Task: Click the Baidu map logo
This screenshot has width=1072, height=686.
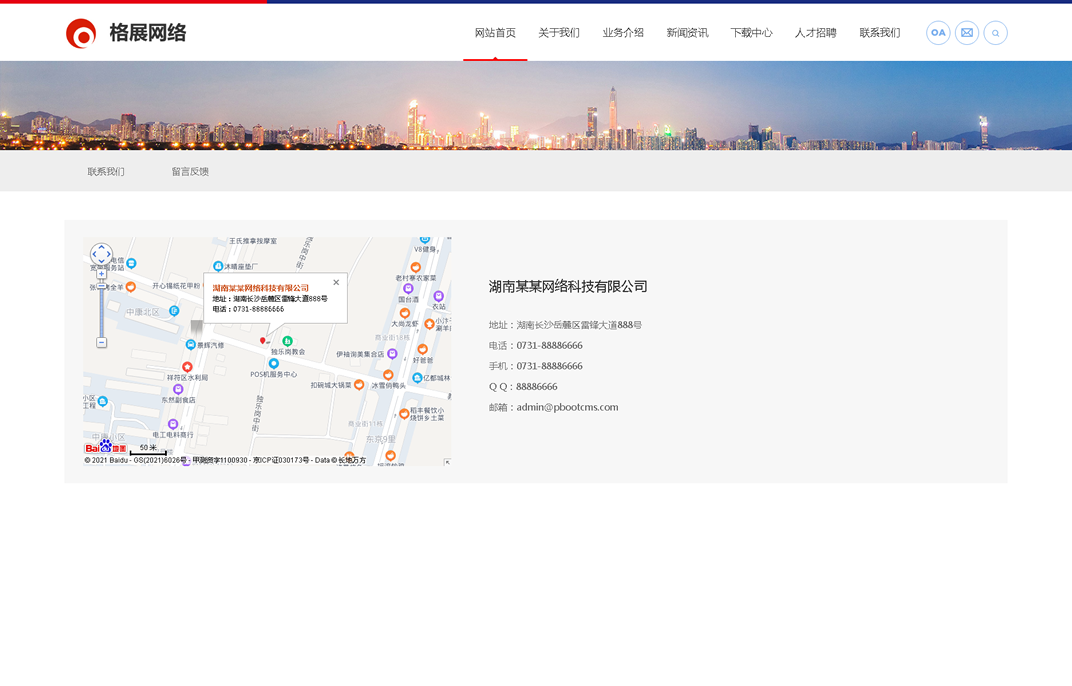Action: (x=105, y=448)
